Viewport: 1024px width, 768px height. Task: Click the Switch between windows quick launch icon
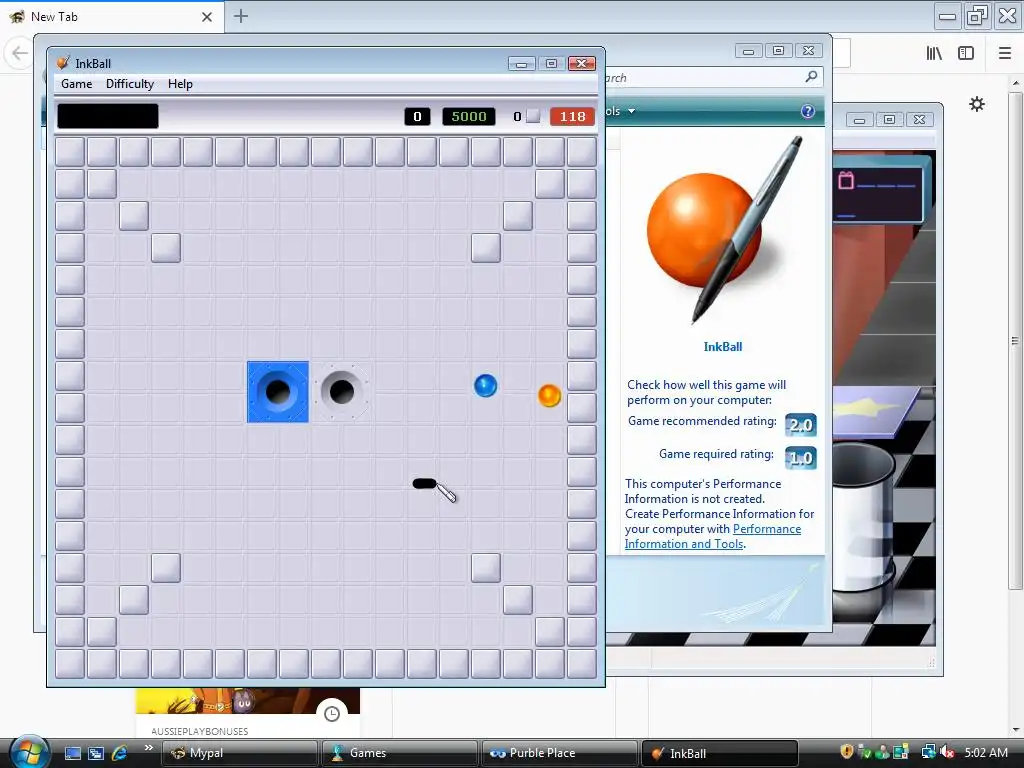pos(96,753)
